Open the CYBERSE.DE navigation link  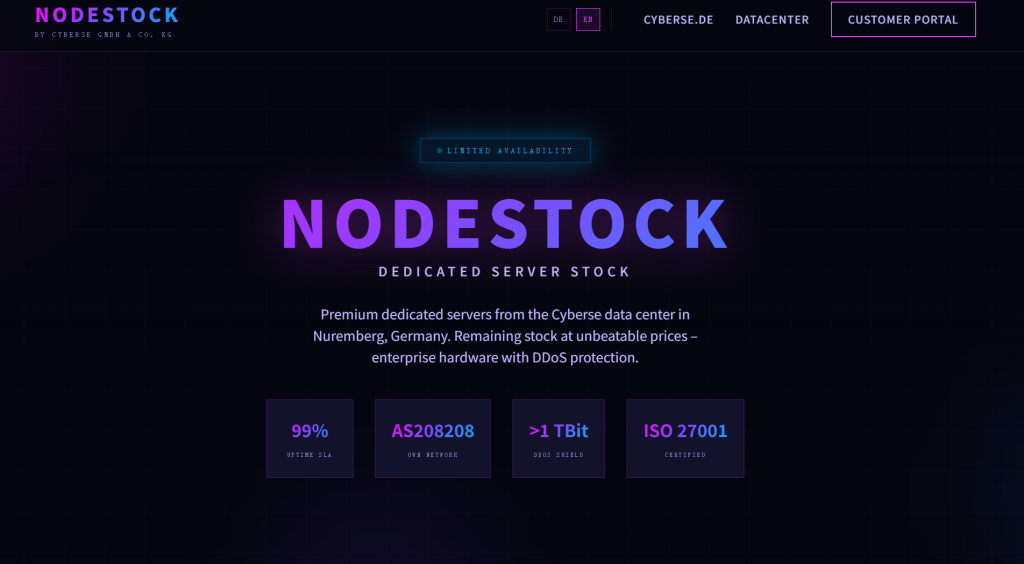click(x=678, y=19)
